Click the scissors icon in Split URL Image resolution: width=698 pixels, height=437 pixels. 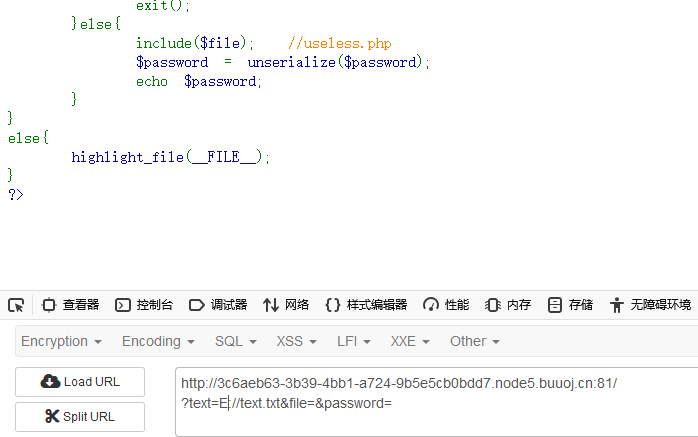[52, 417]
